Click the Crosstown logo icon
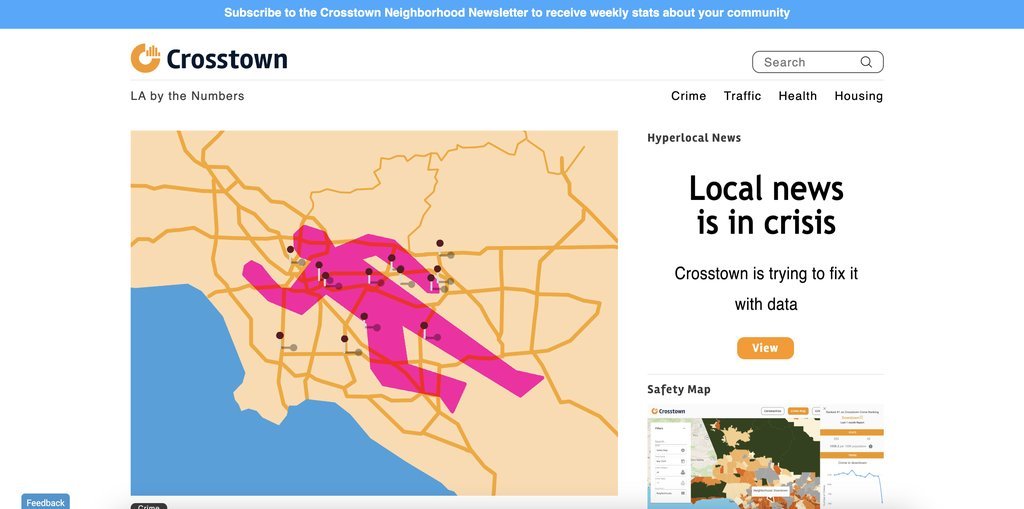The height and width of the screenshot is (509, 1024). (x=145, y=58)
